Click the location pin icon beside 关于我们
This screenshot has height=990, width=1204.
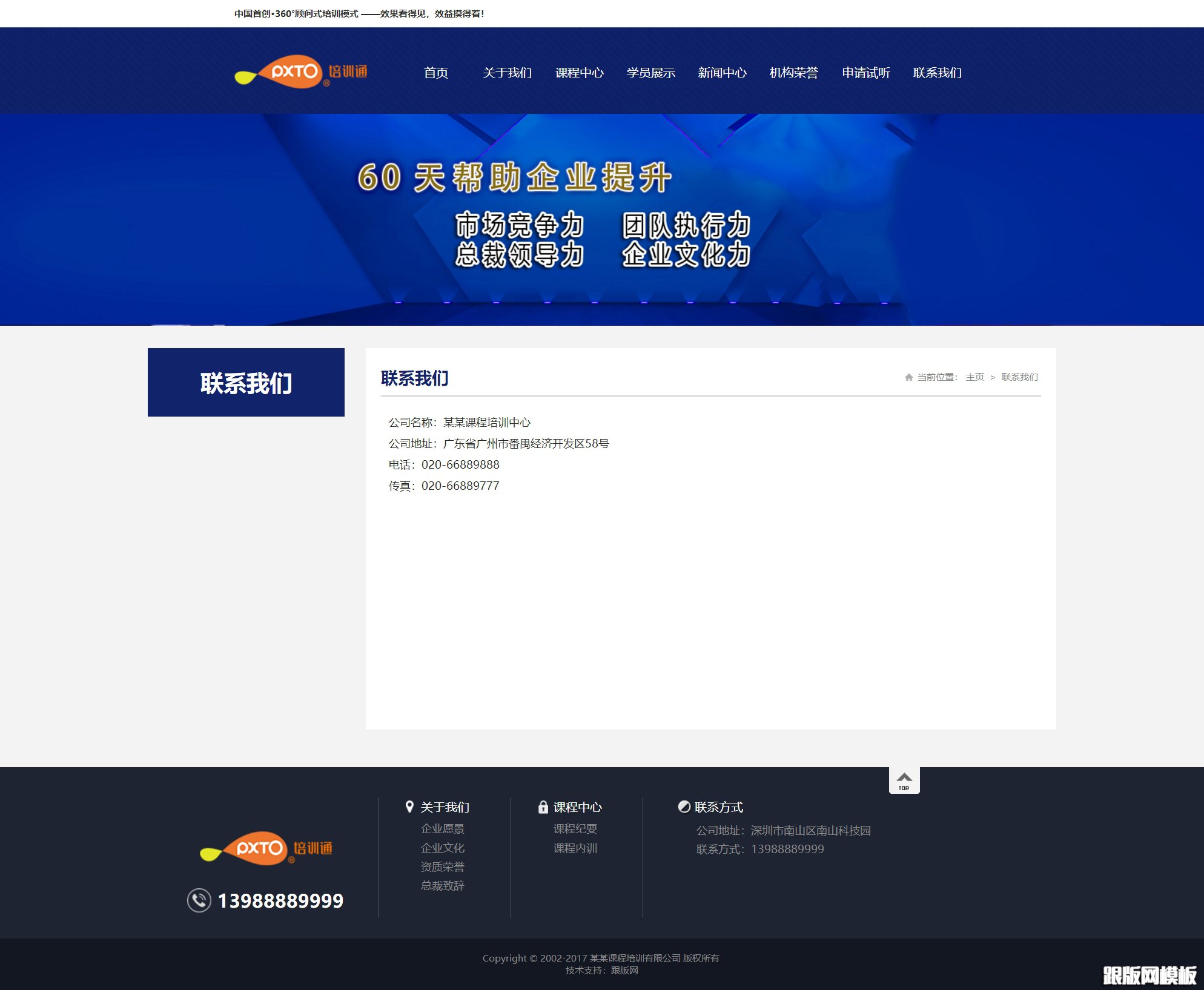pyautogui.click(x=409, y=807)
